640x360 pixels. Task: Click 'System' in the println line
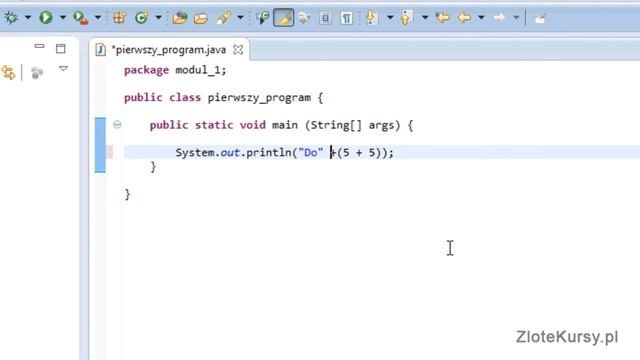click(195, 153)
